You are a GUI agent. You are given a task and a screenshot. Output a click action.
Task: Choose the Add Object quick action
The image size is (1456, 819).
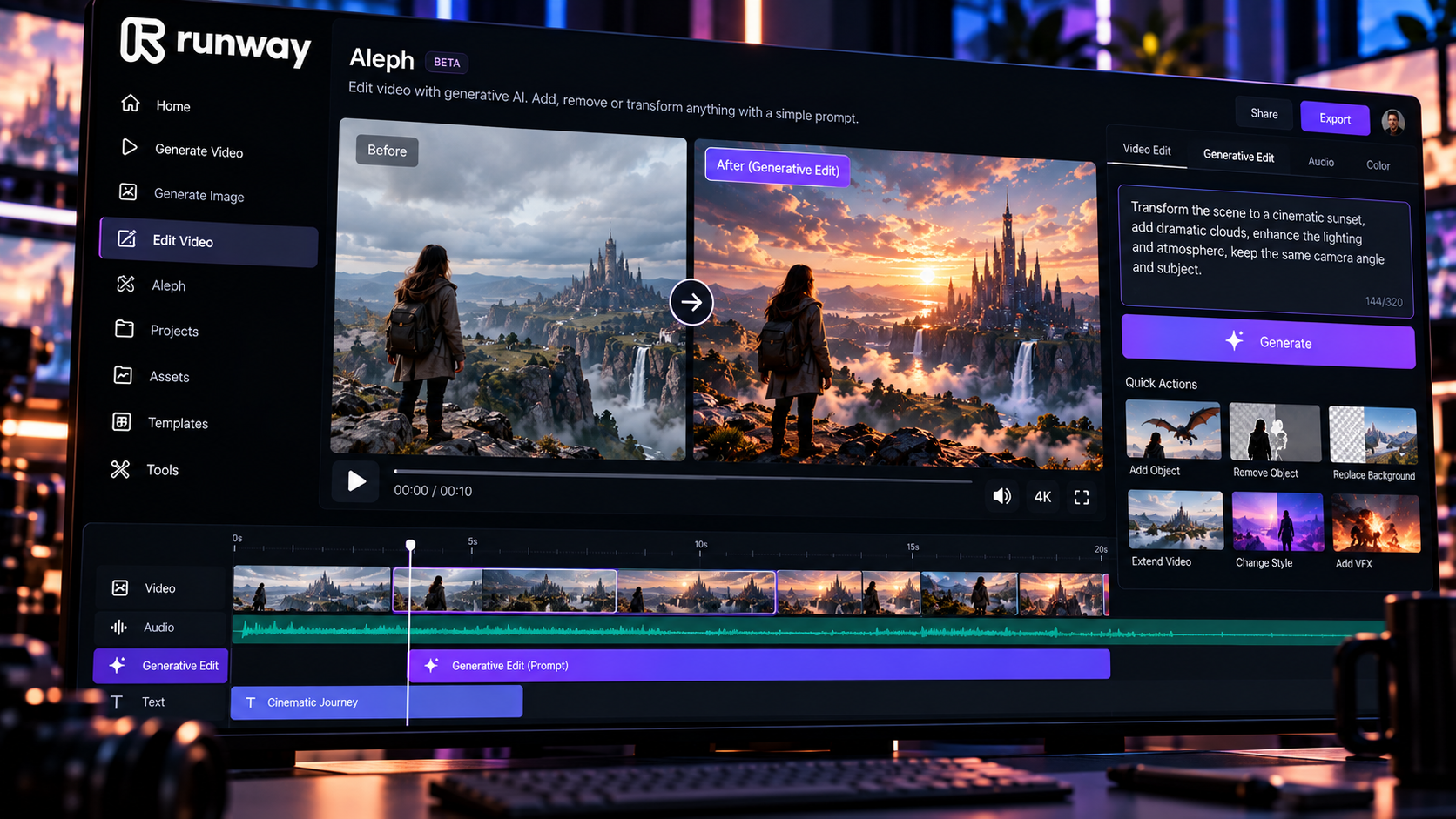coord(1172,438)
